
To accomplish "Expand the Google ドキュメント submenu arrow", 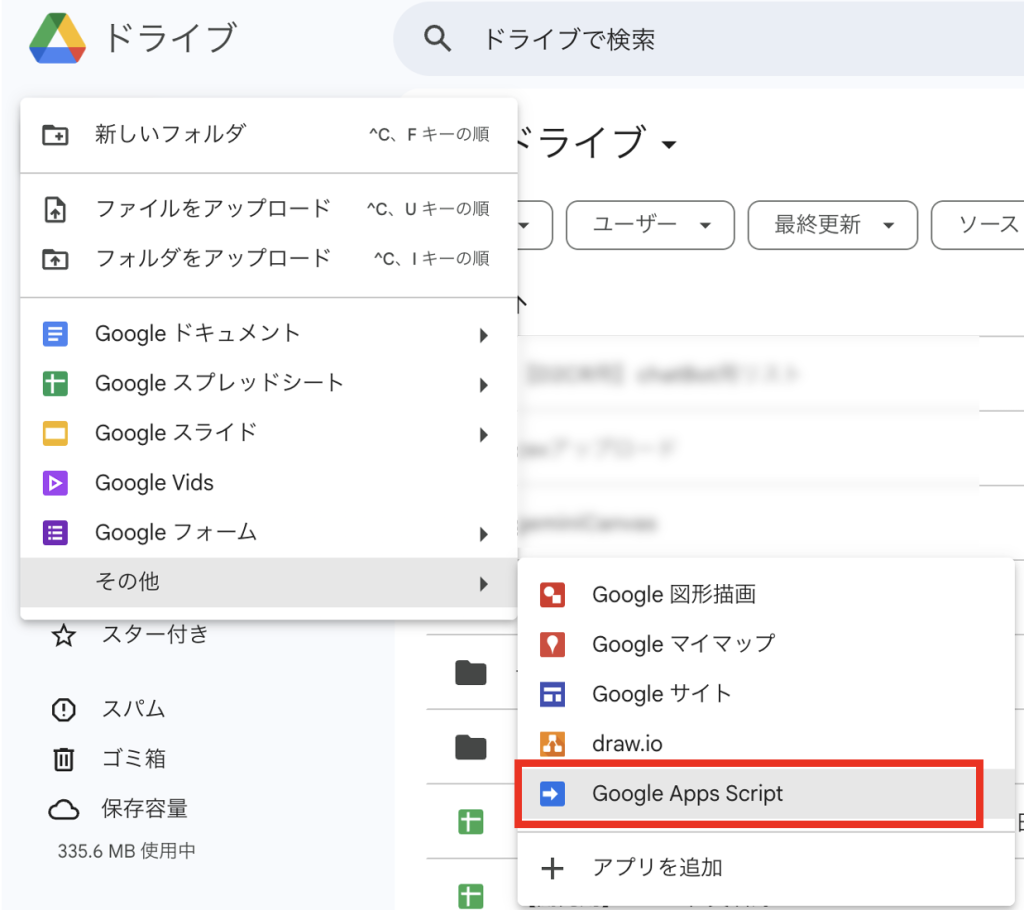I will [483, 335].
